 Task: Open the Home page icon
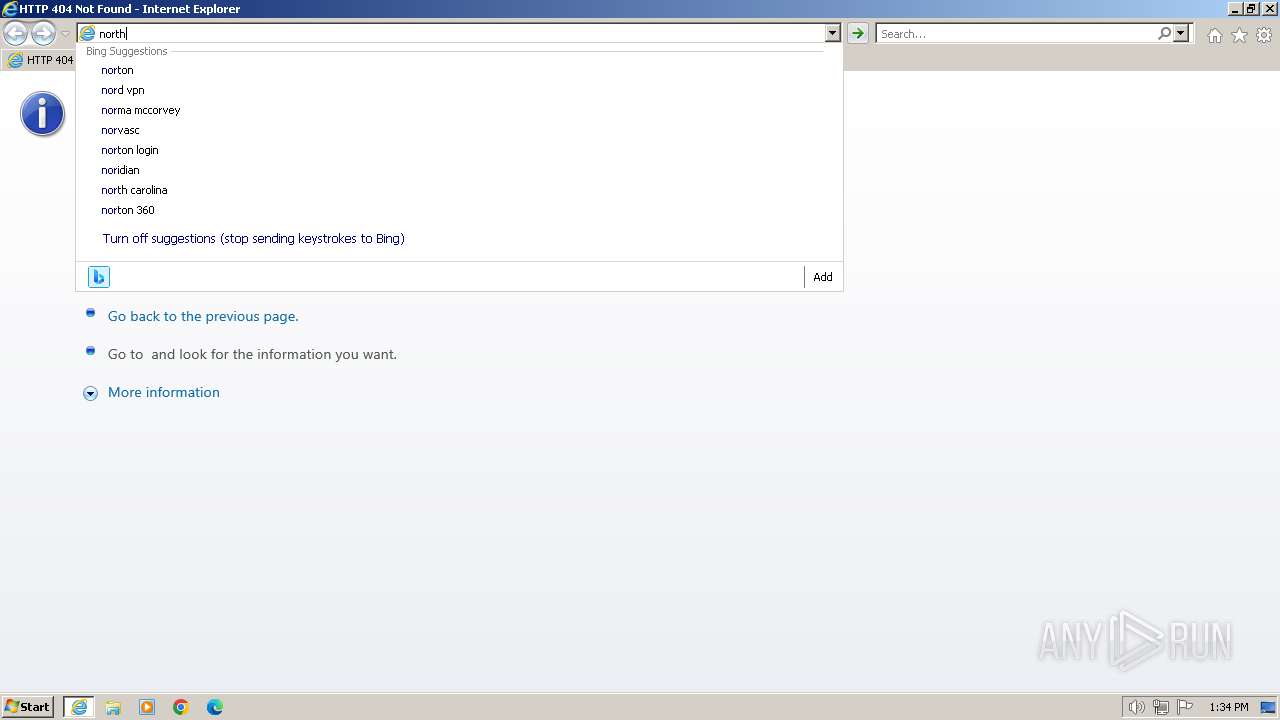pos(1214,35)
